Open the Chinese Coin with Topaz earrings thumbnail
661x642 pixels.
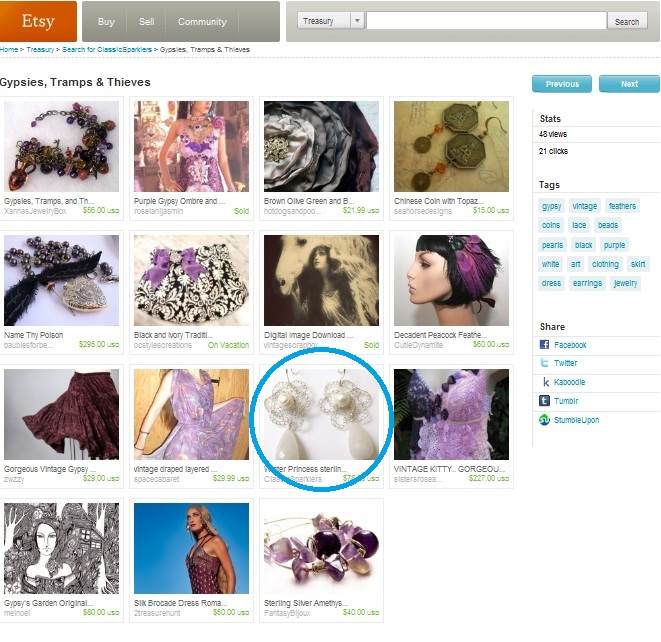pyautogui.click(x=451, y=146)
